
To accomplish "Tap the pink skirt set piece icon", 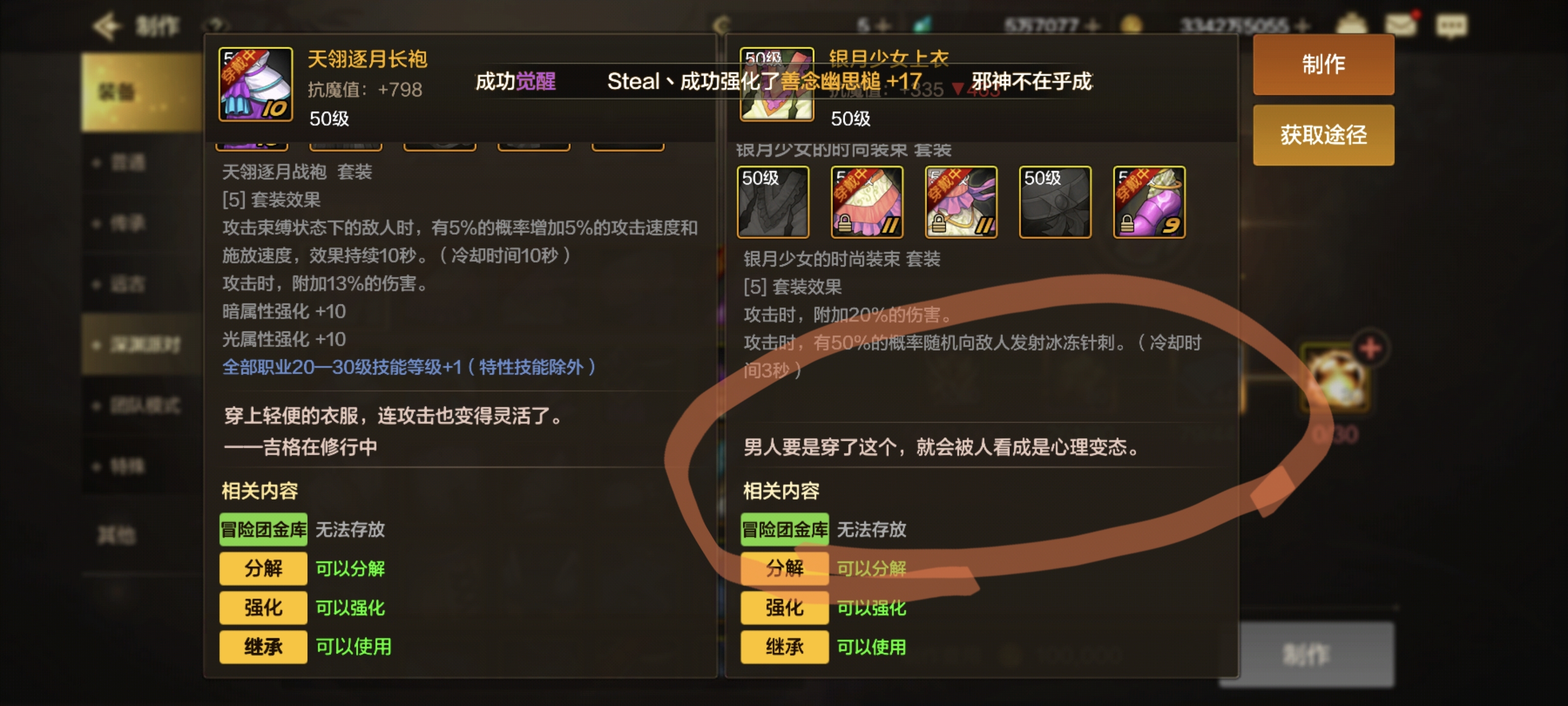I will click(x=866, y=202).
